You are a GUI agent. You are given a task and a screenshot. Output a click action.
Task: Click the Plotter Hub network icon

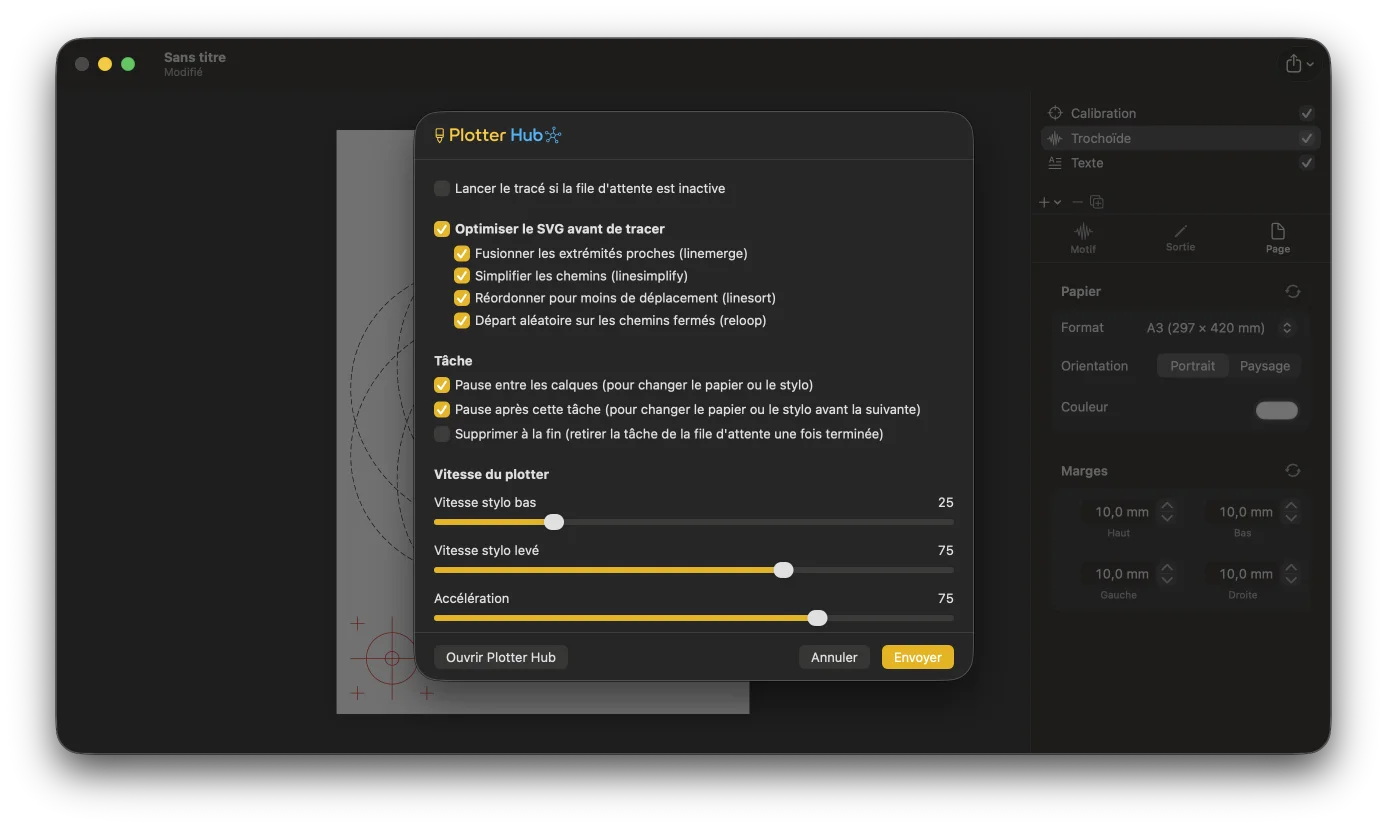(553, 135)
